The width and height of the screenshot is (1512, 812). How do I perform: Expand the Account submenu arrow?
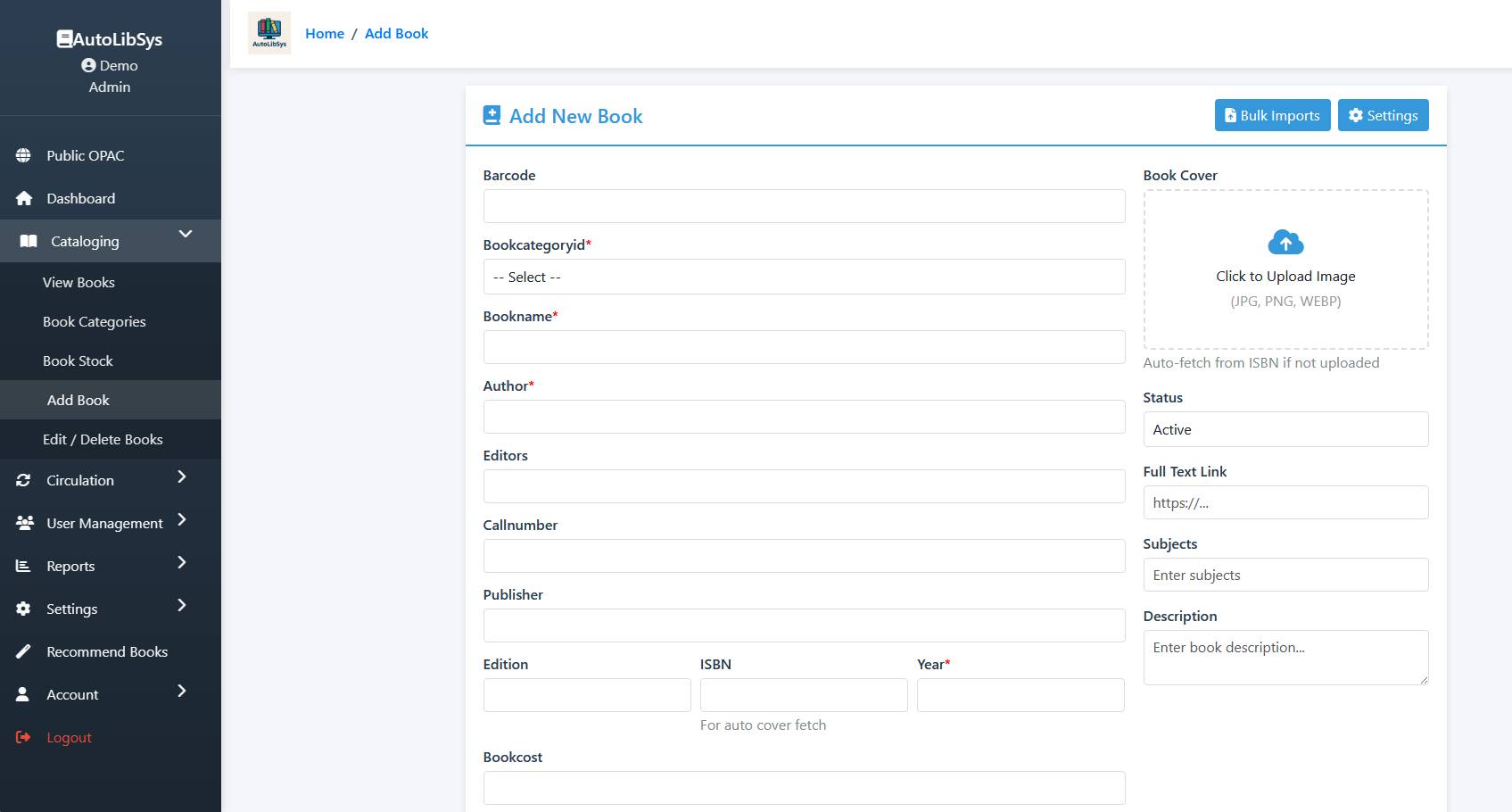tap(182, 692)
